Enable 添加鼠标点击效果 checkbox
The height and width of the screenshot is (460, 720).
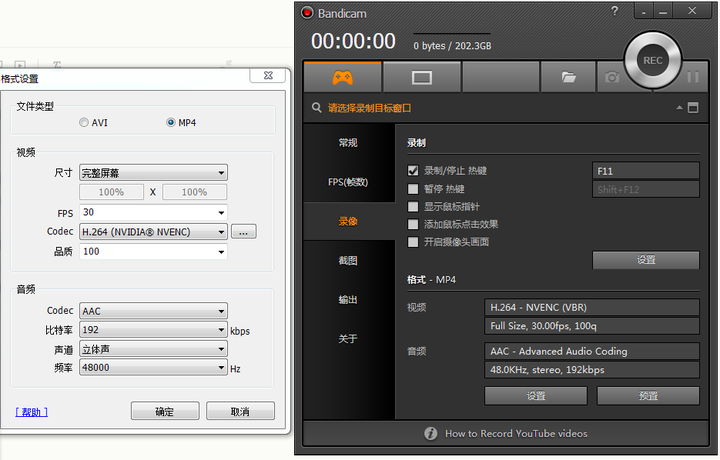click(x=413, y=224)
